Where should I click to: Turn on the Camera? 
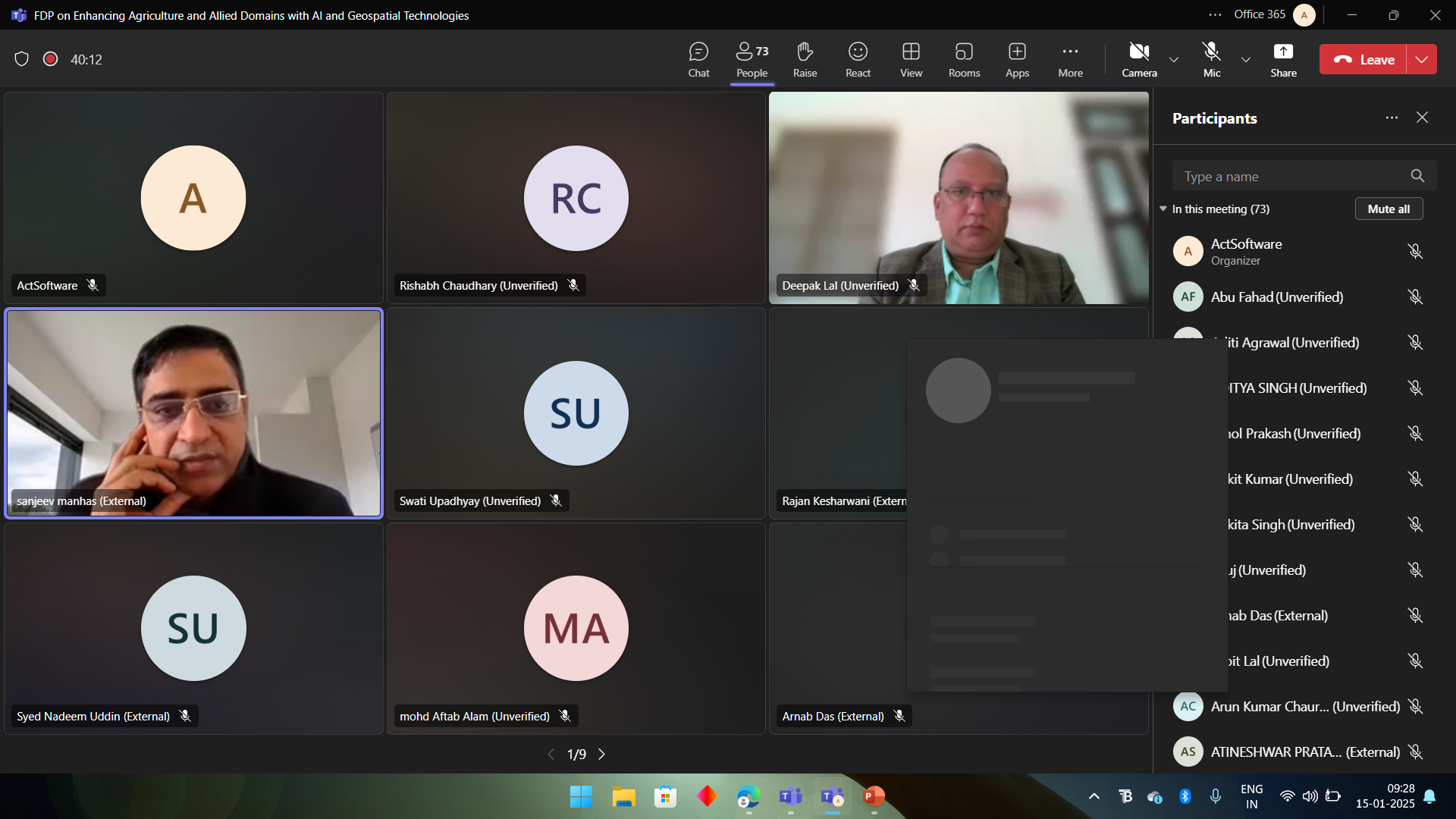click(x=1139, y=59)
